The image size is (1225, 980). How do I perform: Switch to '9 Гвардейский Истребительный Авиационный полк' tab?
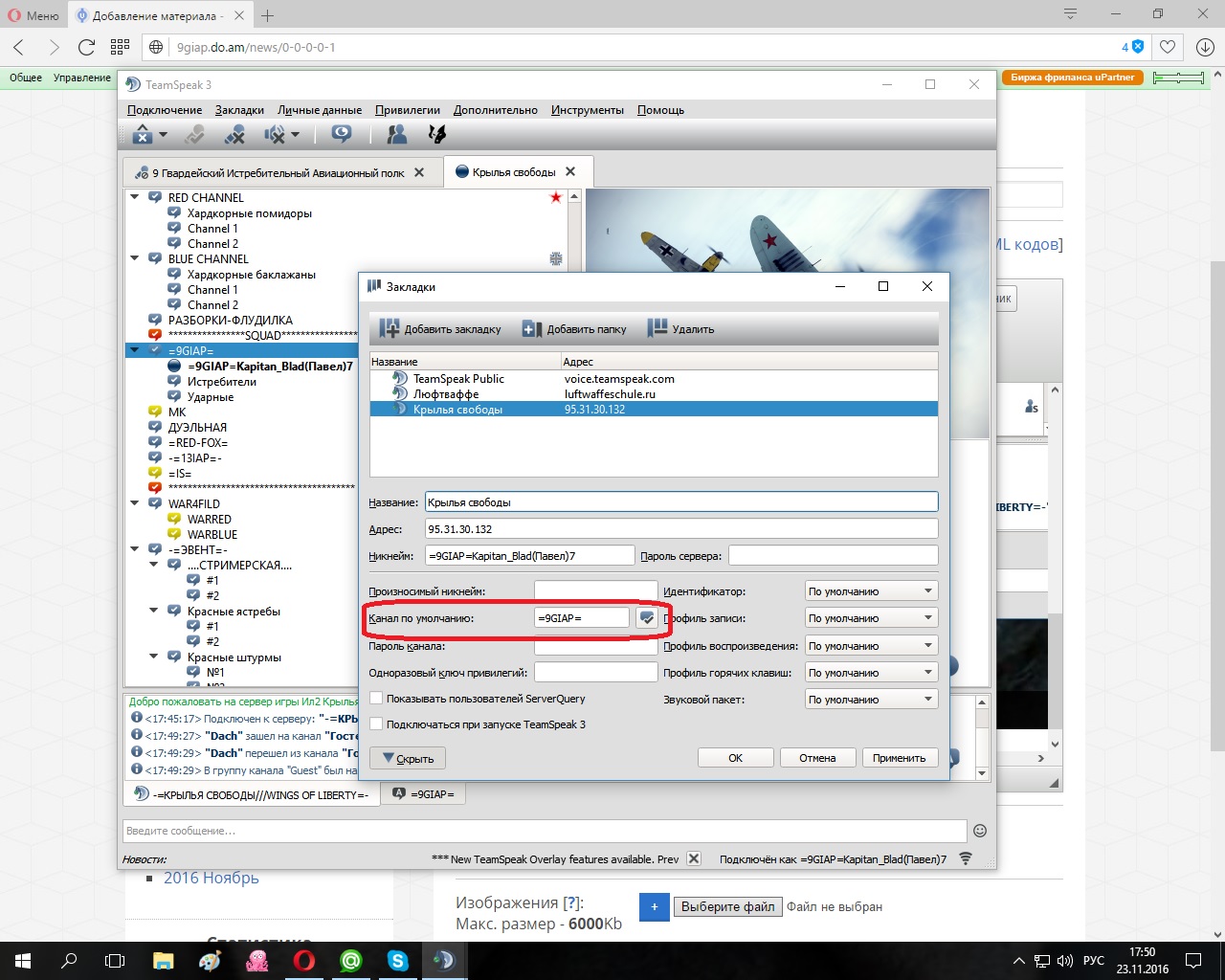[278, 173]
